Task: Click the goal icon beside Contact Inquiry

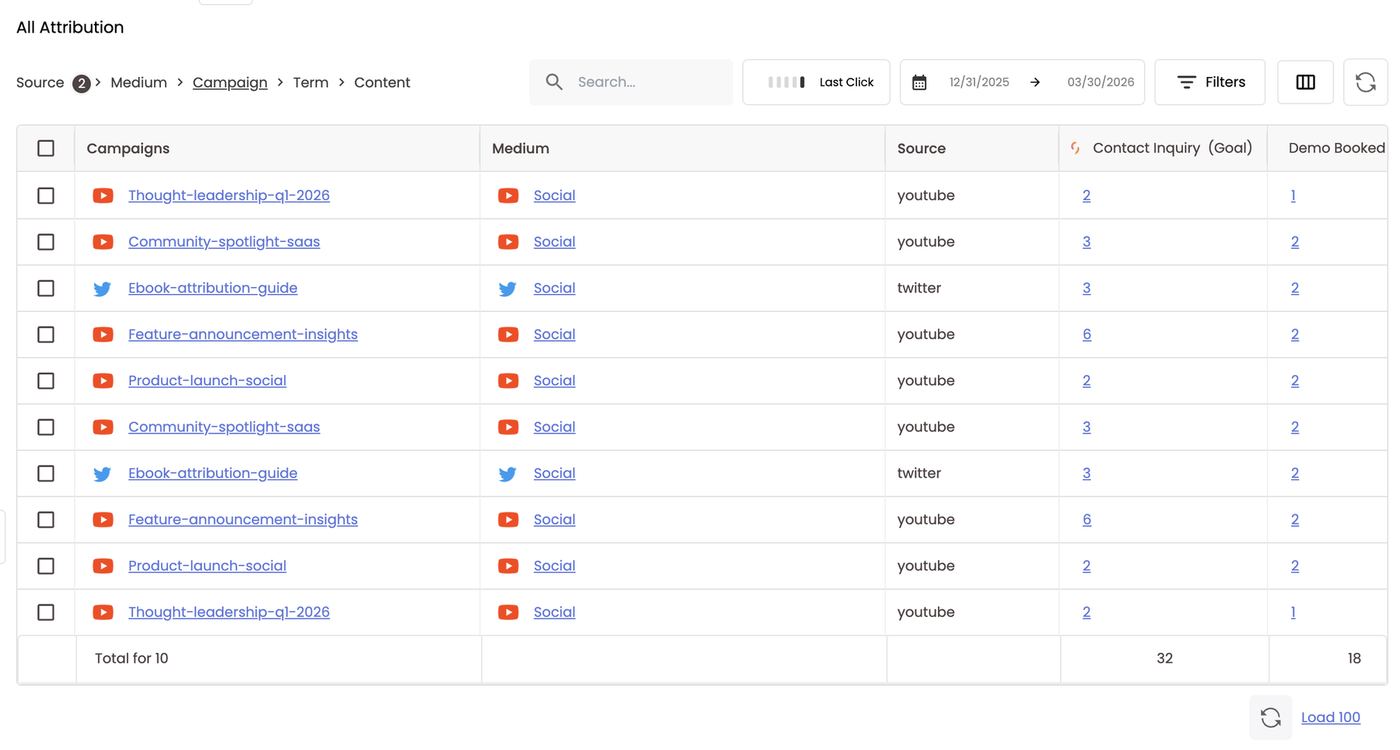Action: click(1075, 148)
